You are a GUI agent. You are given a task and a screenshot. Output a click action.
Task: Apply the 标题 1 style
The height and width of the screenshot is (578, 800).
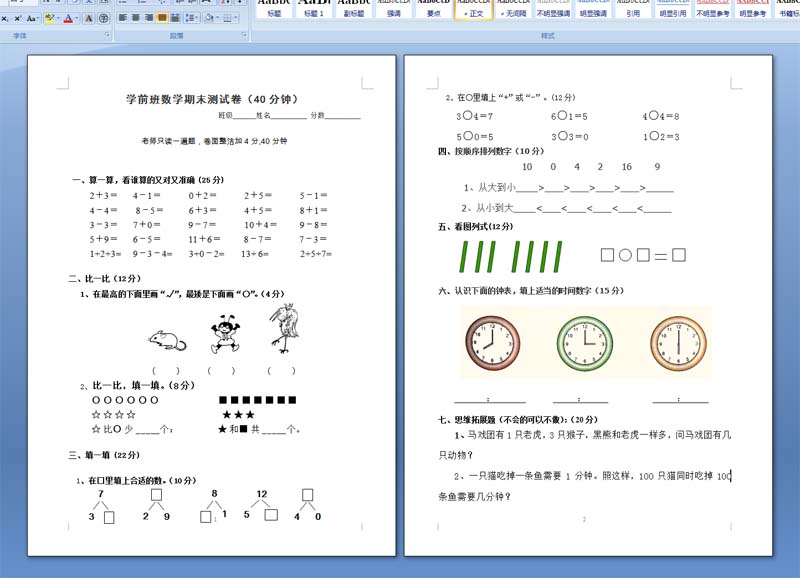tap(314, 9)
